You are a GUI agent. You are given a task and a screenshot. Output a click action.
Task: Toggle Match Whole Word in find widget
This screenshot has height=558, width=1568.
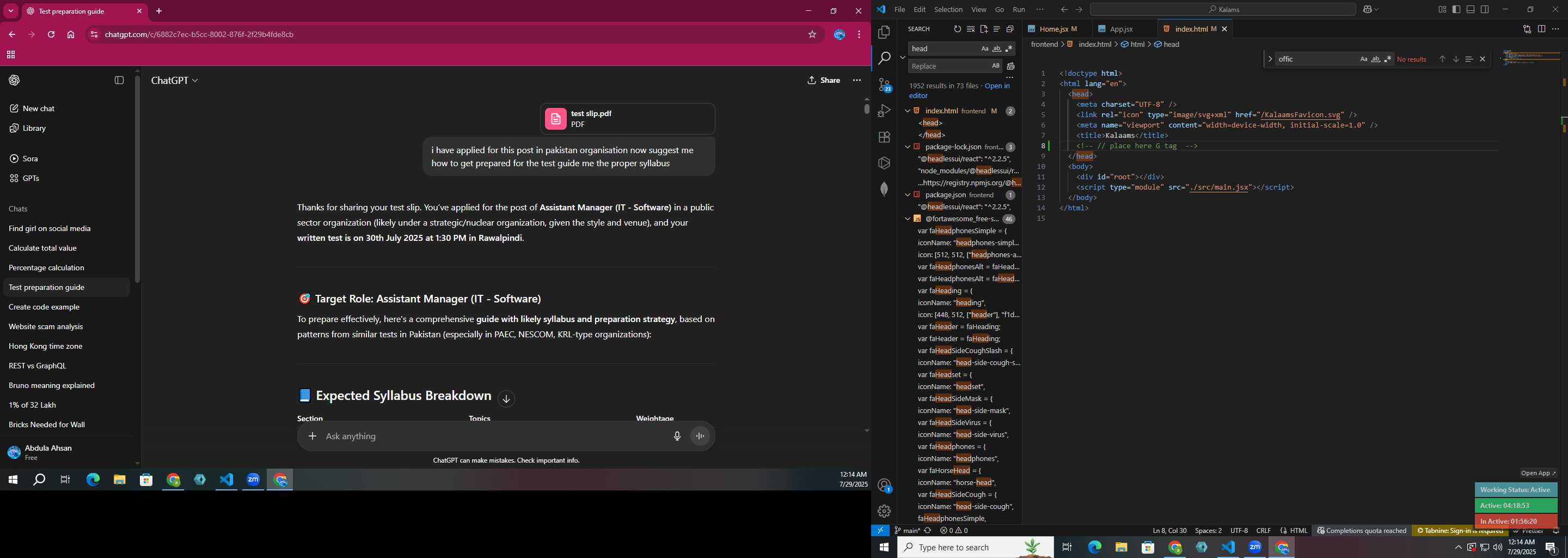1376,59
